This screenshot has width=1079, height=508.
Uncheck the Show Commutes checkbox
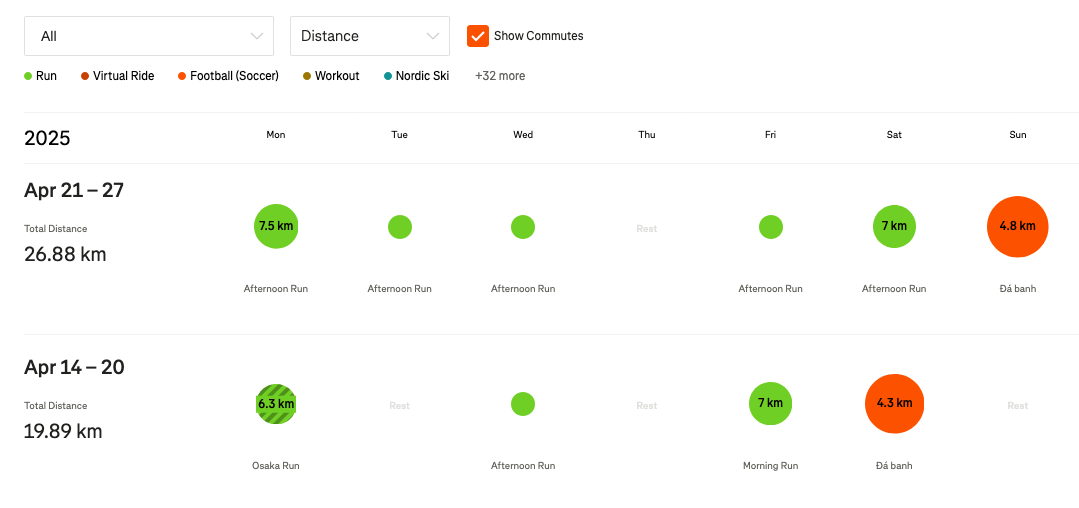tap(478, 36)
